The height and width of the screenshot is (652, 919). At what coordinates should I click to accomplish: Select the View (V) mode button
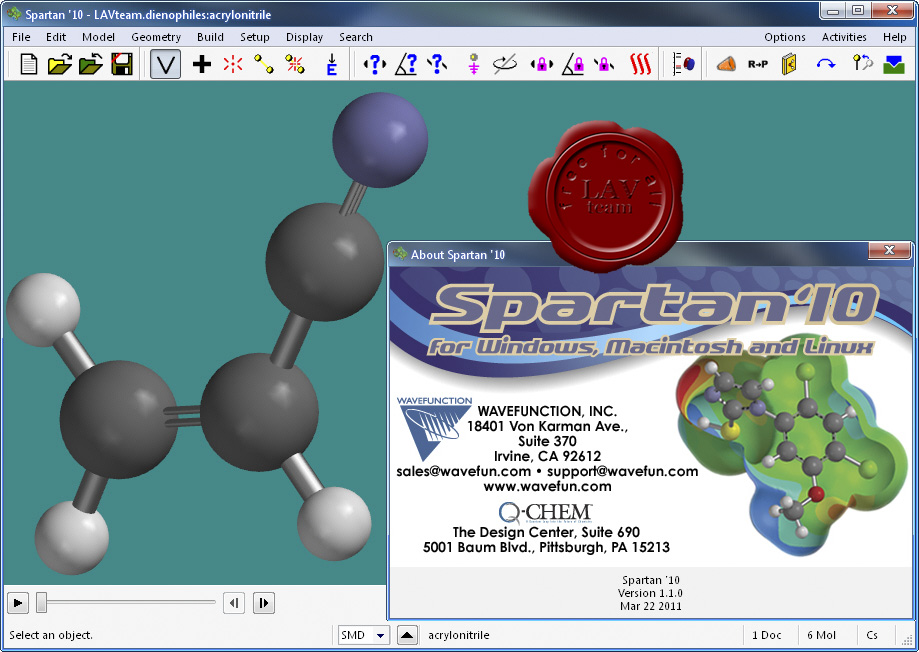point(165,64)
